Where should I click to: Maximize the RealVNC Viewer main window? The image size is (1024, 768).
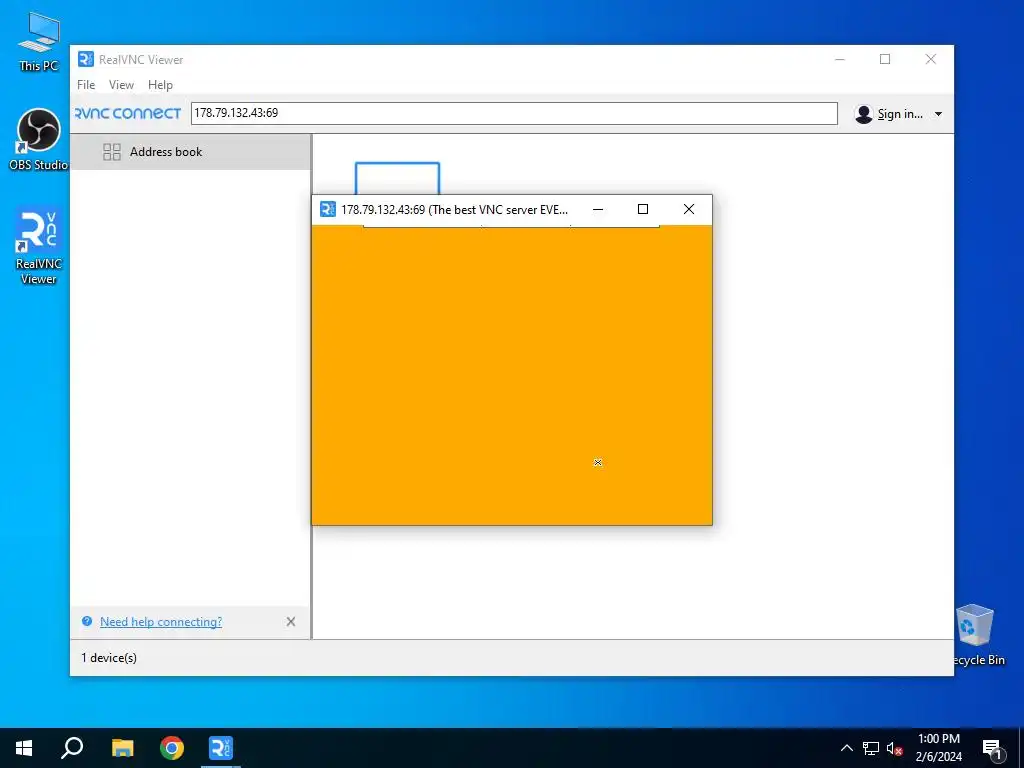pyautogui.click(x=885, y=59)
